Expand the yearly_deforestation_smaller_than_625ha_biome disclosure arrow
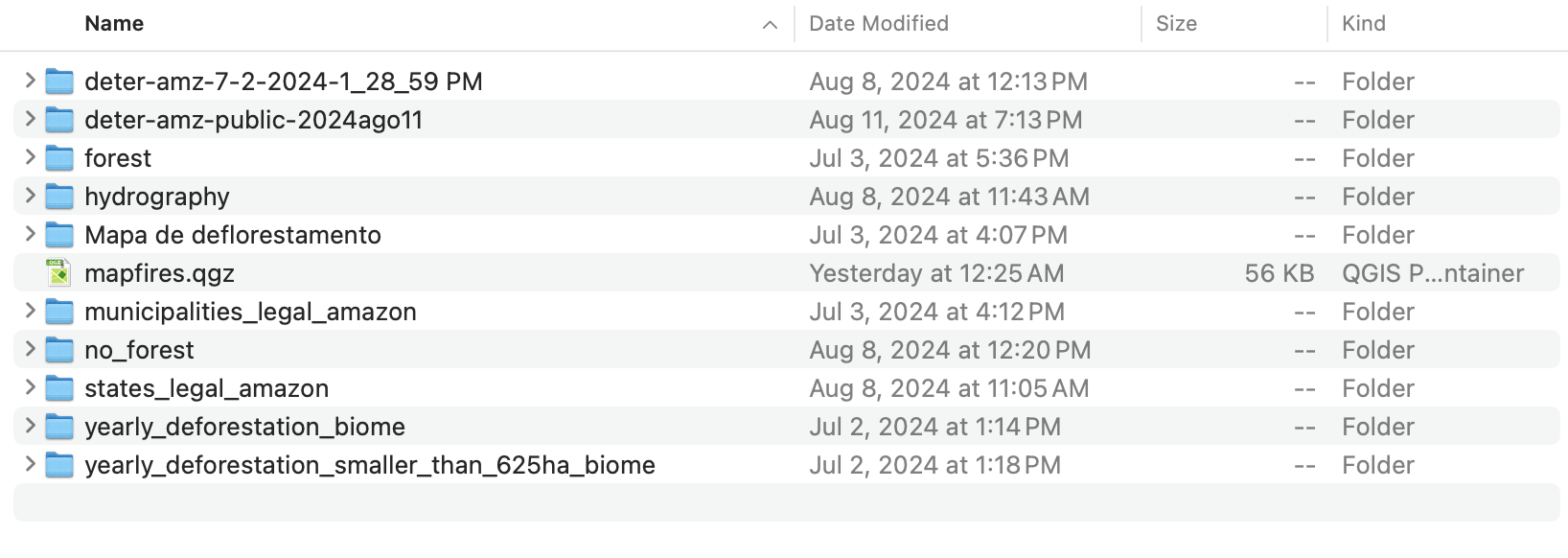Image resolution: width=1568 pixels, height=558 pixels. click(30, 464)
